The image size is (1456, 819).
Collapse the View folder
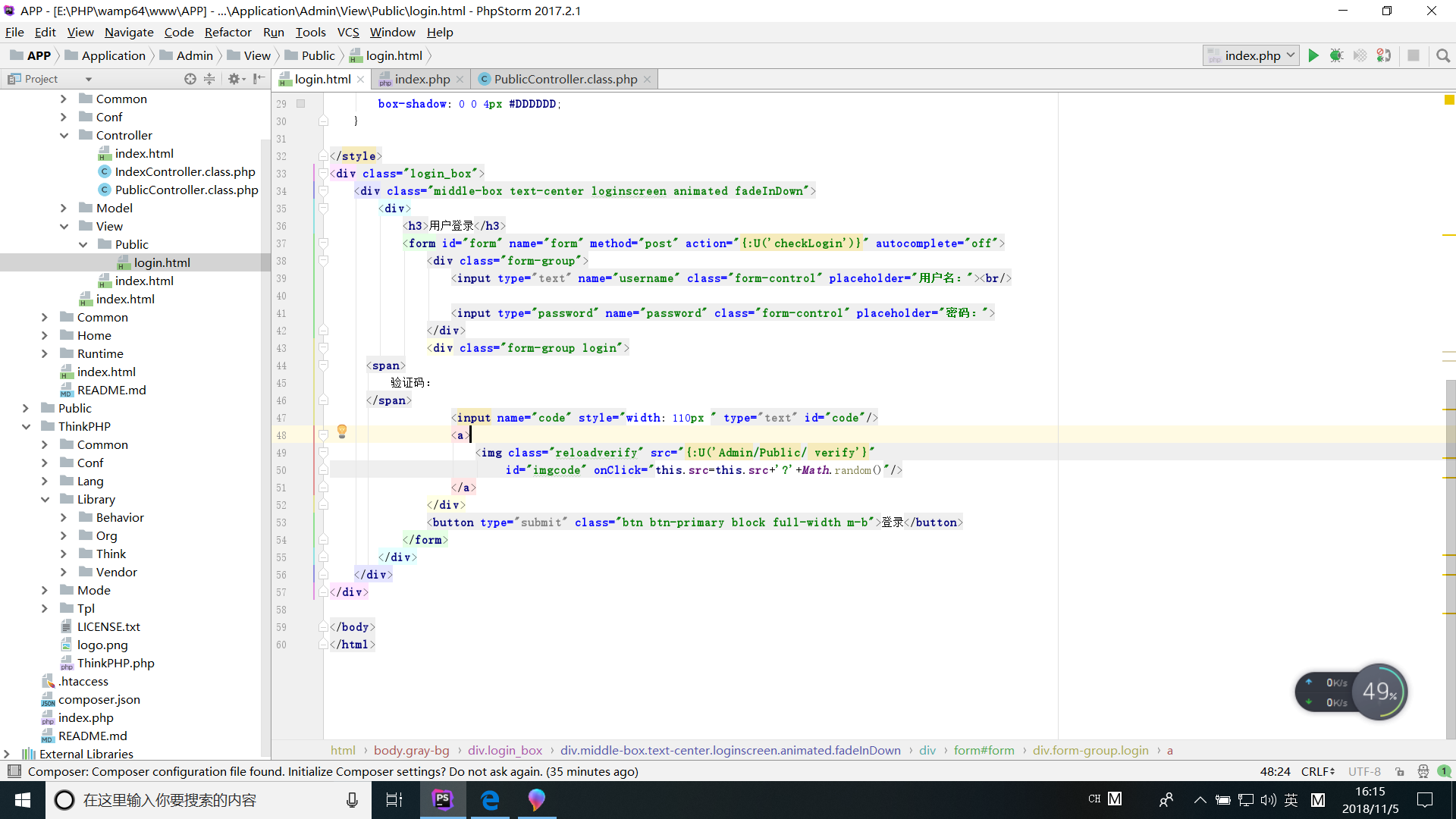64,226
